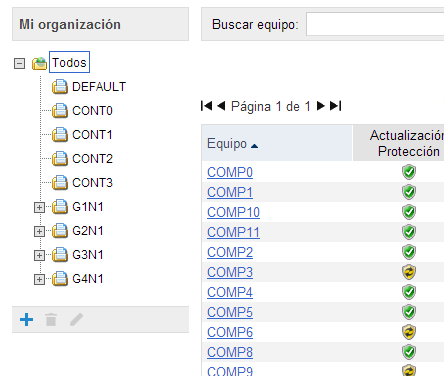Click the G1N1 group folder icon
444x376 pixels.
point(60,207)
